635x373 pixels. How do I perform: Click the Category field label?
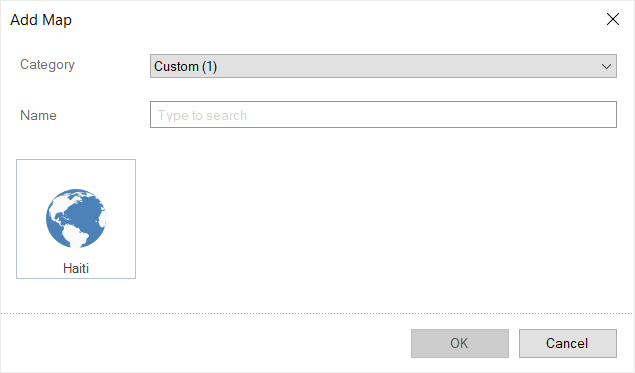tap(47, 65)
